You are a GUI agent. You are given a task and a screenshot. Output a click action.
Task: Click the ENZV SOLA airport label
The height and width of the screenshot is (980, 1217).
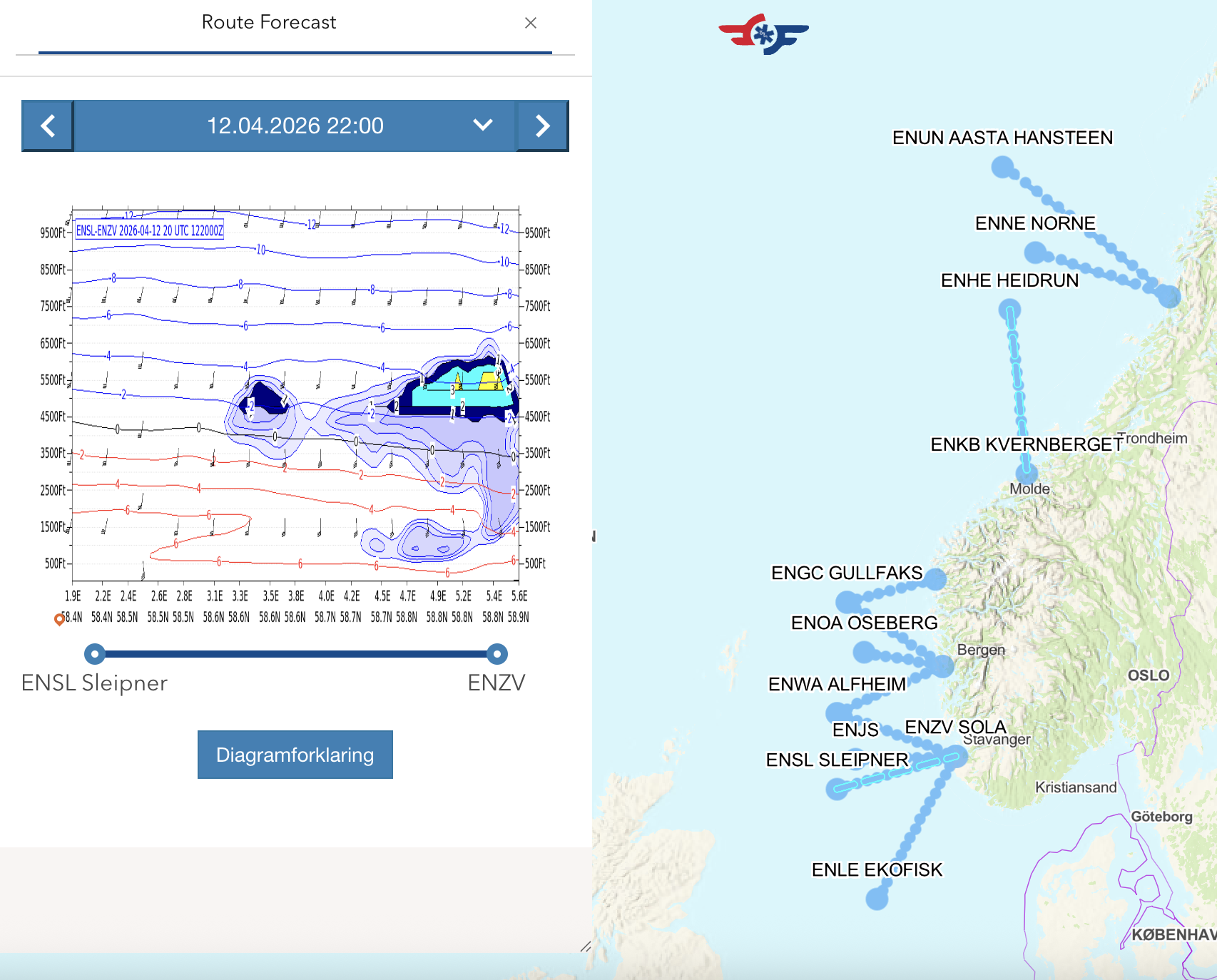point(955,727)
